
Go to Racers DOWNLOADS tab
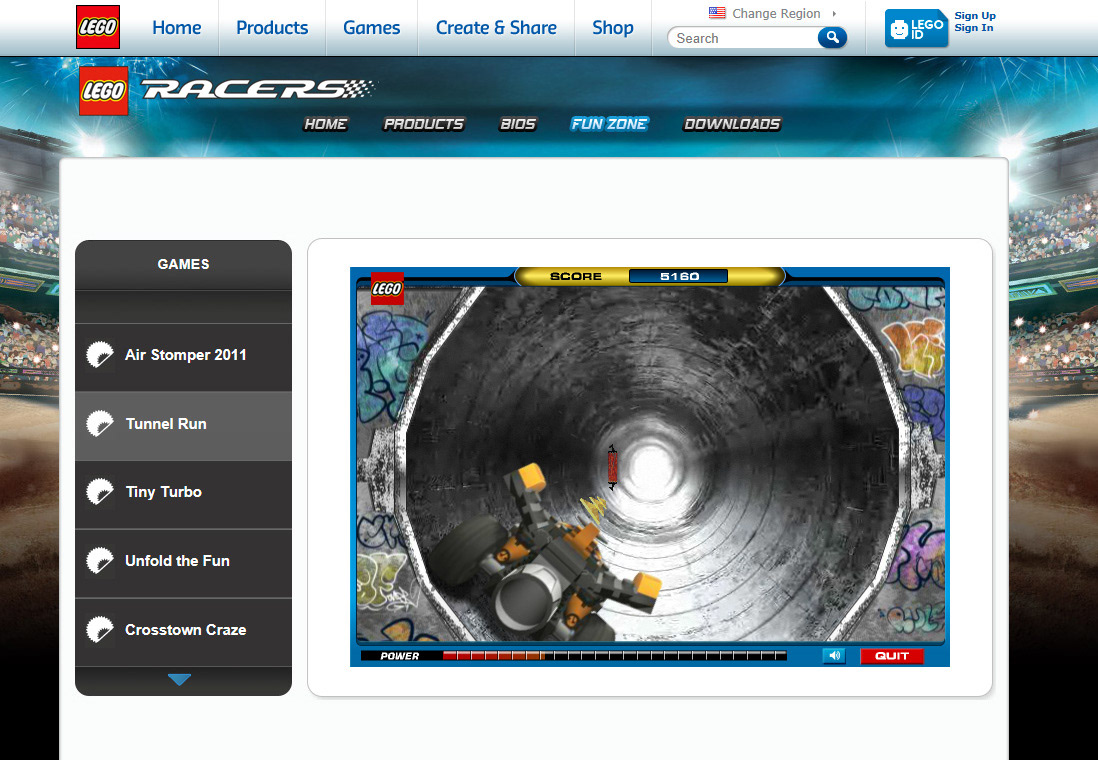(732, 124)
